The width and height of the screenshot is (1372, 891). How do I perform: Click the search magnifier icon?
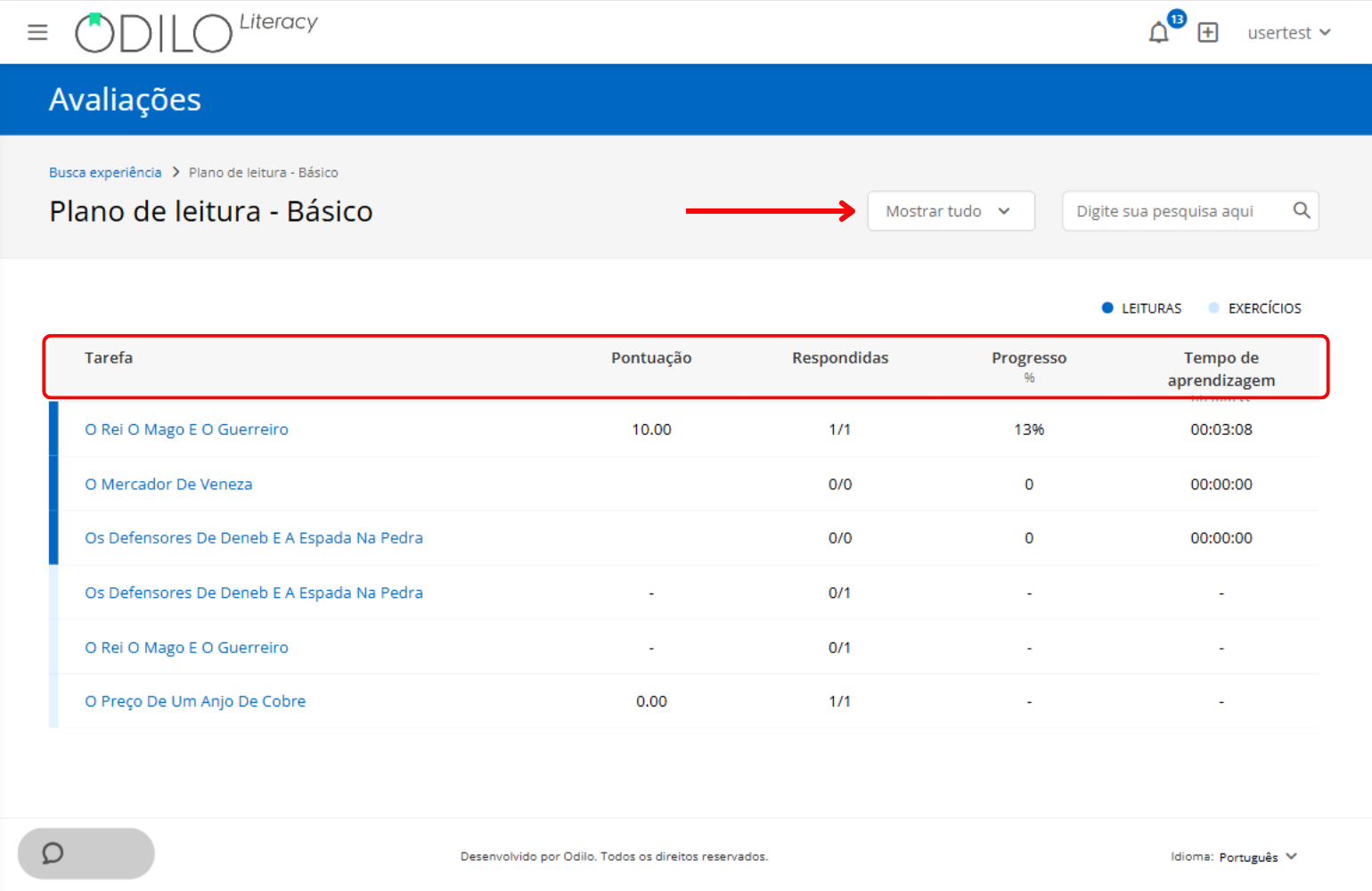pyautogui.click(x=1302, y=210)
